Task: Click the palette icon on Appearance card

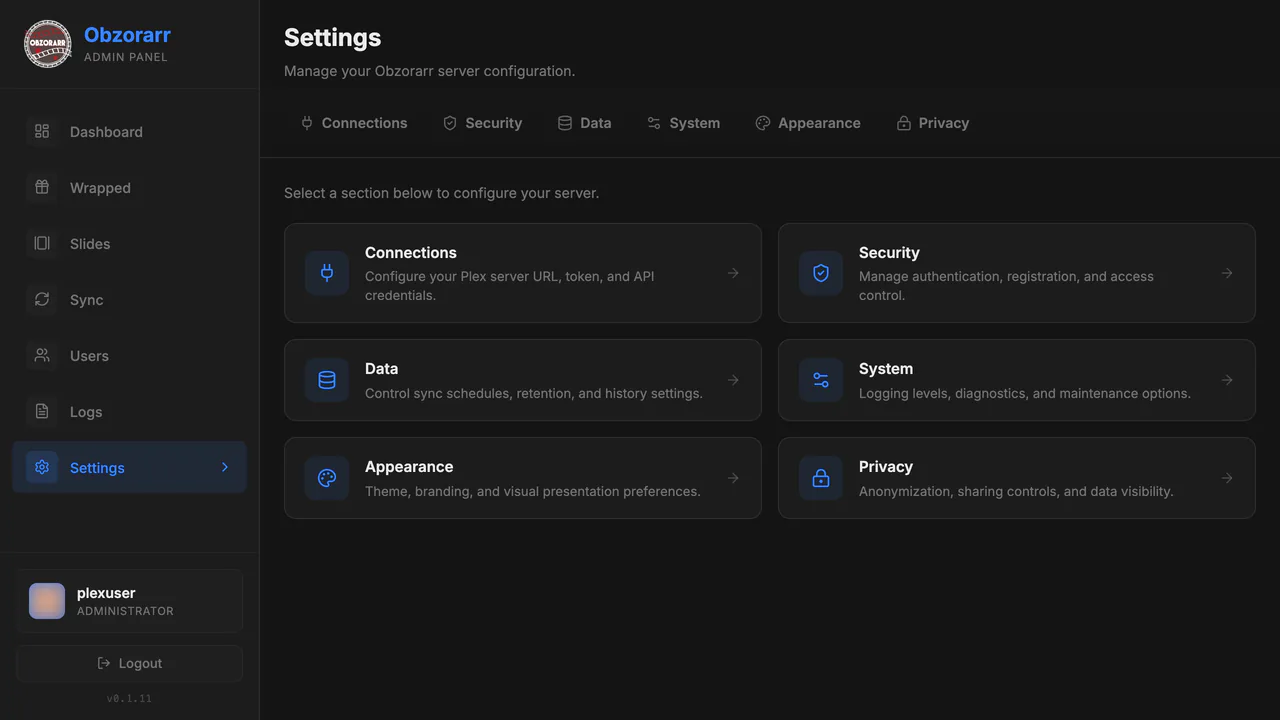Action: [327, 478]
